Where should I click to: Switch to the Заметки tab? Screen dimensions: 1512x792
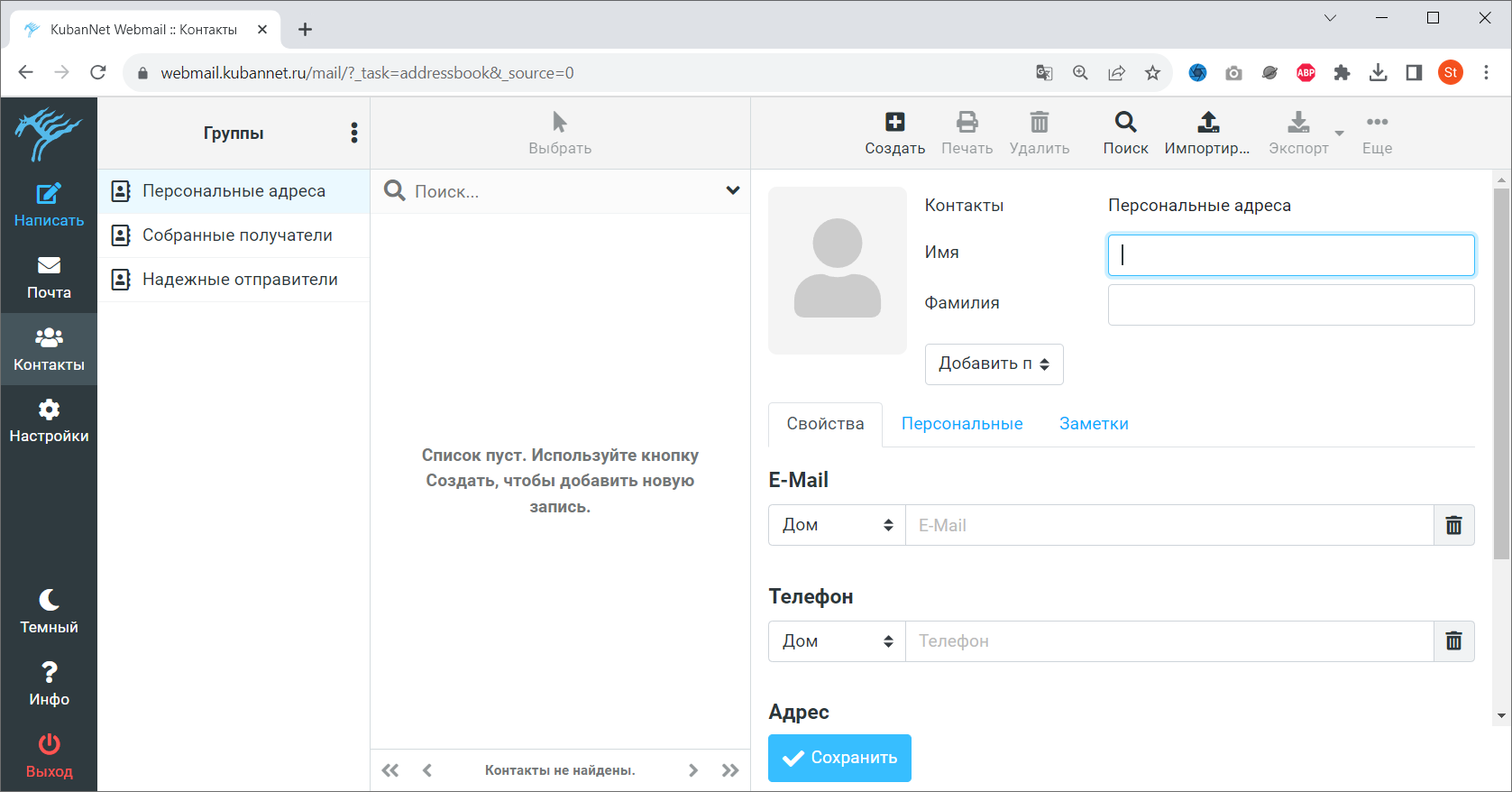click(1094, 424)
